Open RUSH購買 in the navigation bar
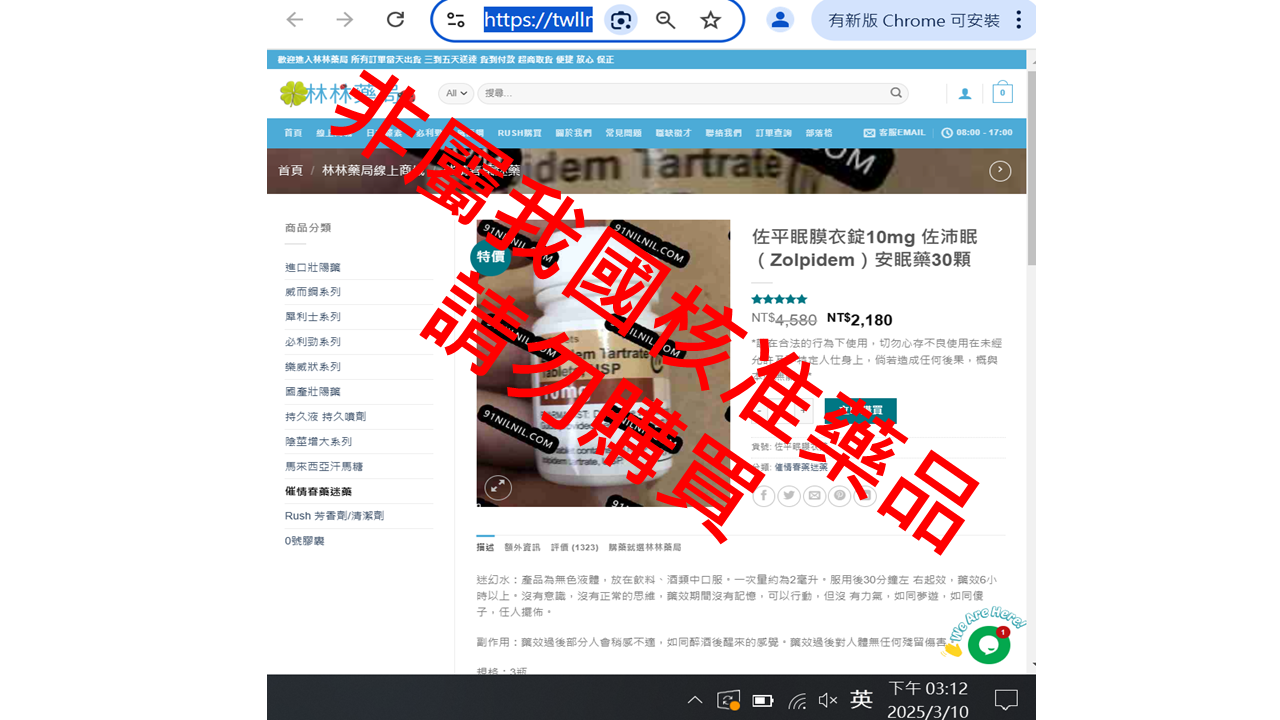The image size is (1280, 720). click(x=519, y=133)
